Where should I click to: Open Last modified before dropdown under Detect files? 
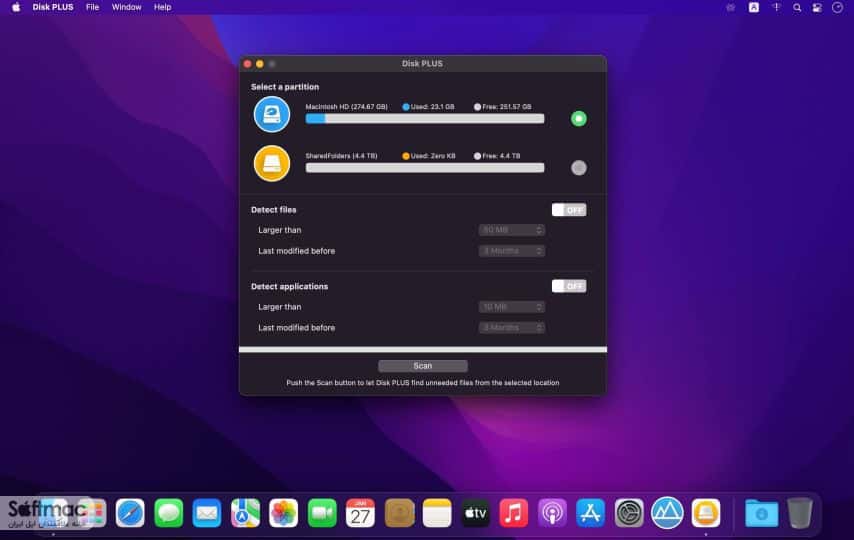(x=511, y=251)
